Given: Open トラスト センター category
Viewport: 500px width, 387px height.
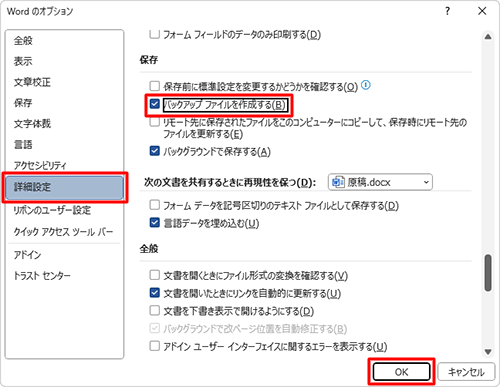Looking at the screenshot, I should [x=64, y=276].
